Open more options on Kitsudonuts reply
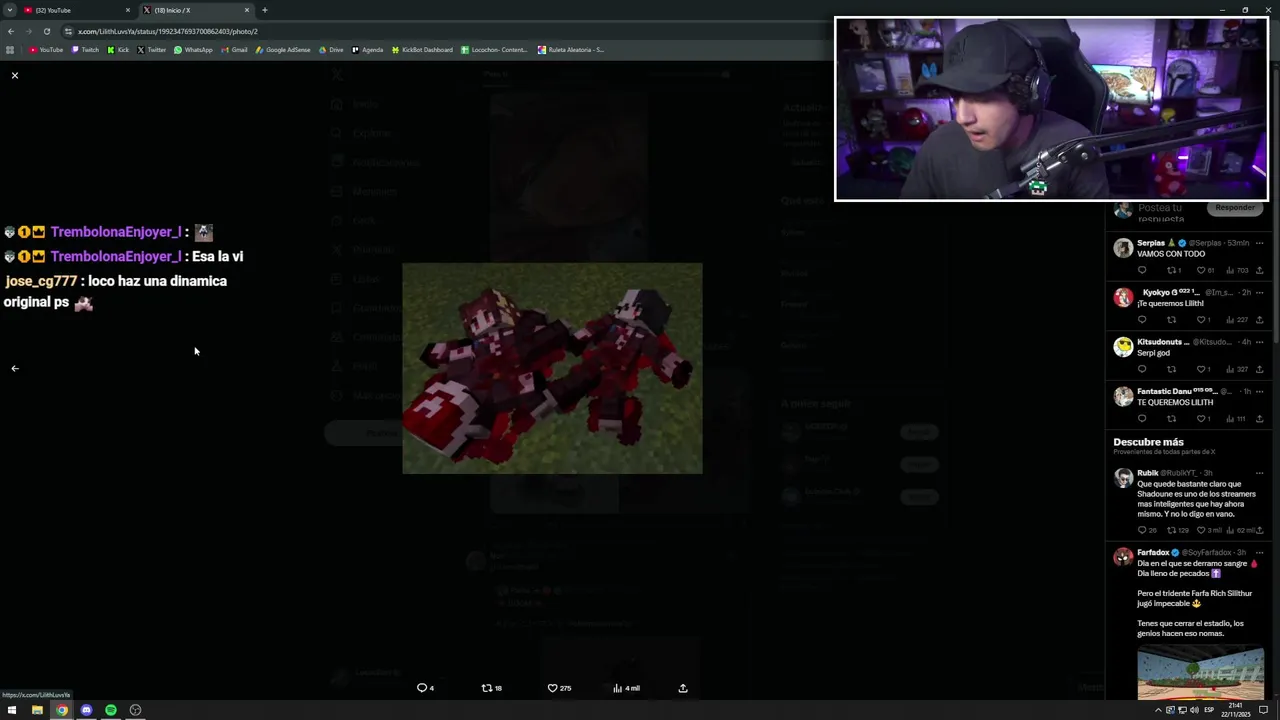This screenshot has height=720, width=1280. [1259, 342]
